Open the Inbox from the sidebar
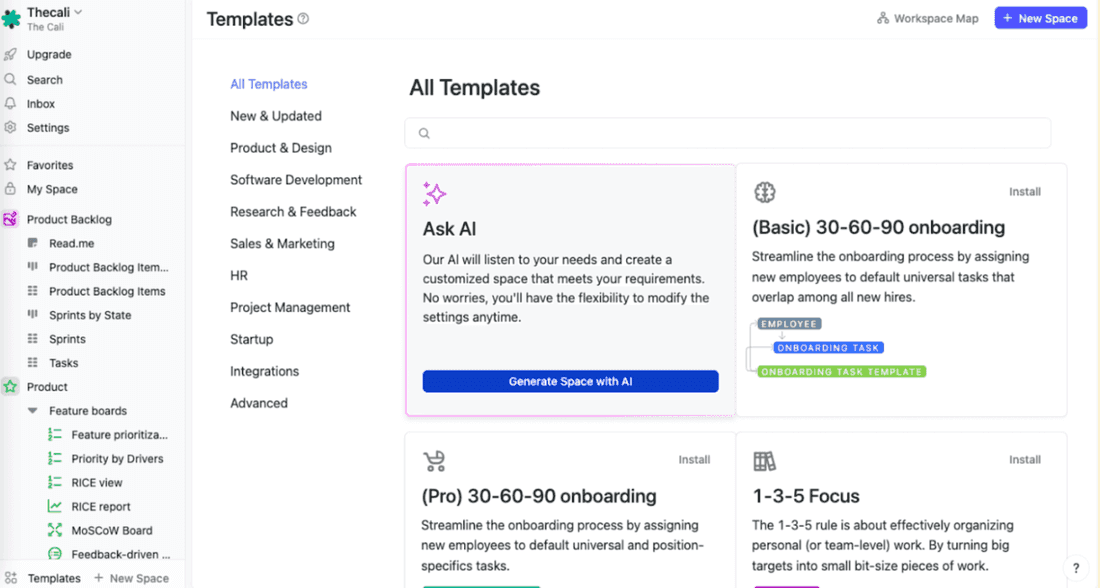Image resolution: width=1100 pixels, height=588 pixels. 40,103
